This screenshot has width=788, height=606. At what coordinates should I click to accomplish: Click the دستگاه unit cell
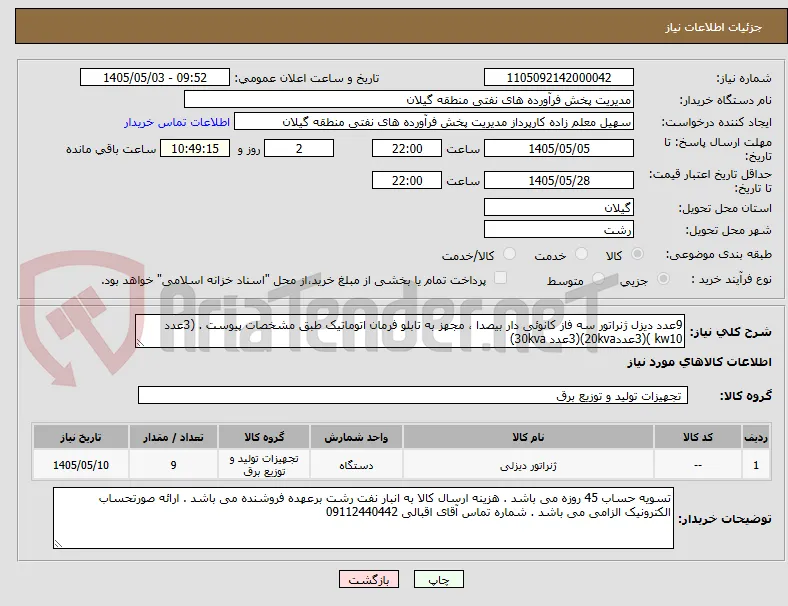pyautogui.click(x=356, y=465)
